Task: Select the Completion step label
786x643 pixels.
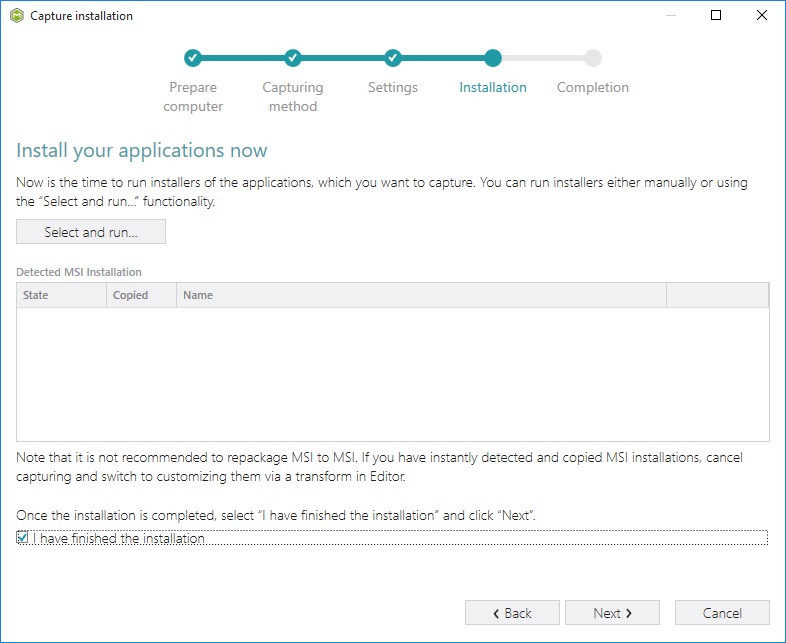Action: (593, 87)
